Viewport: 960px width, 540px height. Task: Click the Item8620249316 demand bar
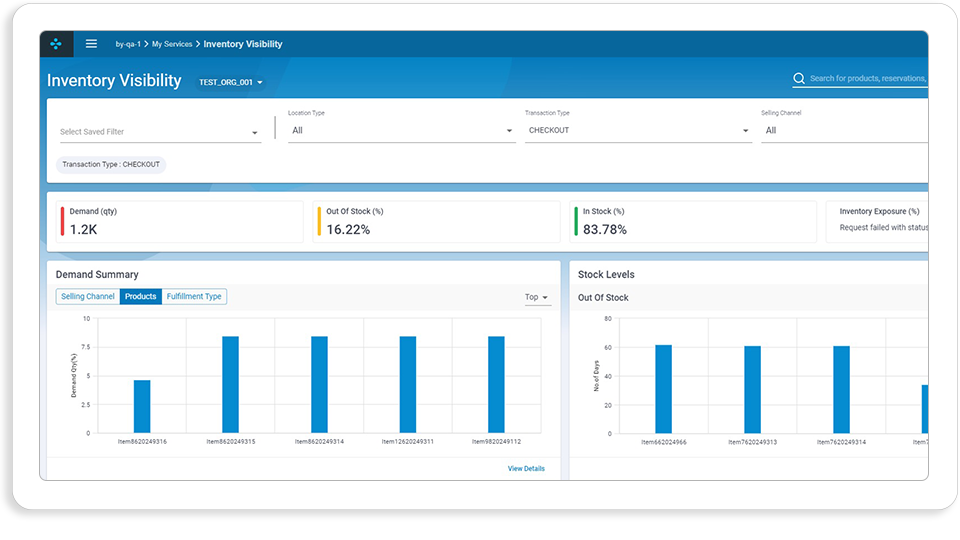(142, 407)
